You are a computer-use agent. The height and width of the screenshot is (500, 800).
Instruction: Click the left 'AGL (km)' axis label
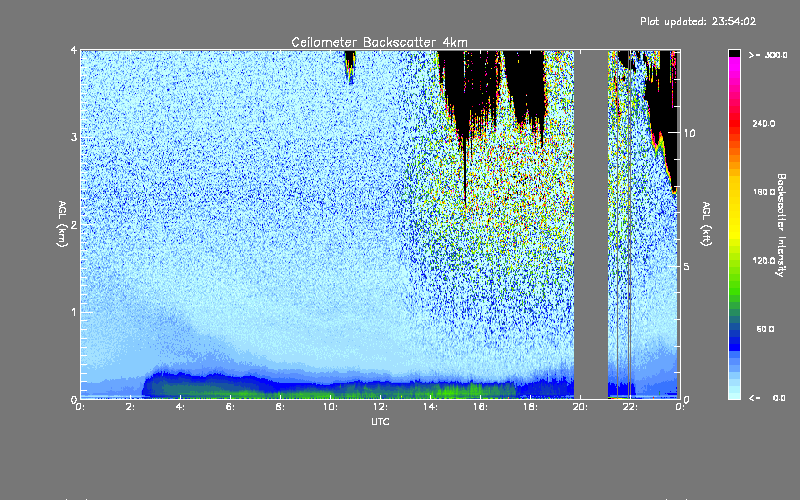62,224
